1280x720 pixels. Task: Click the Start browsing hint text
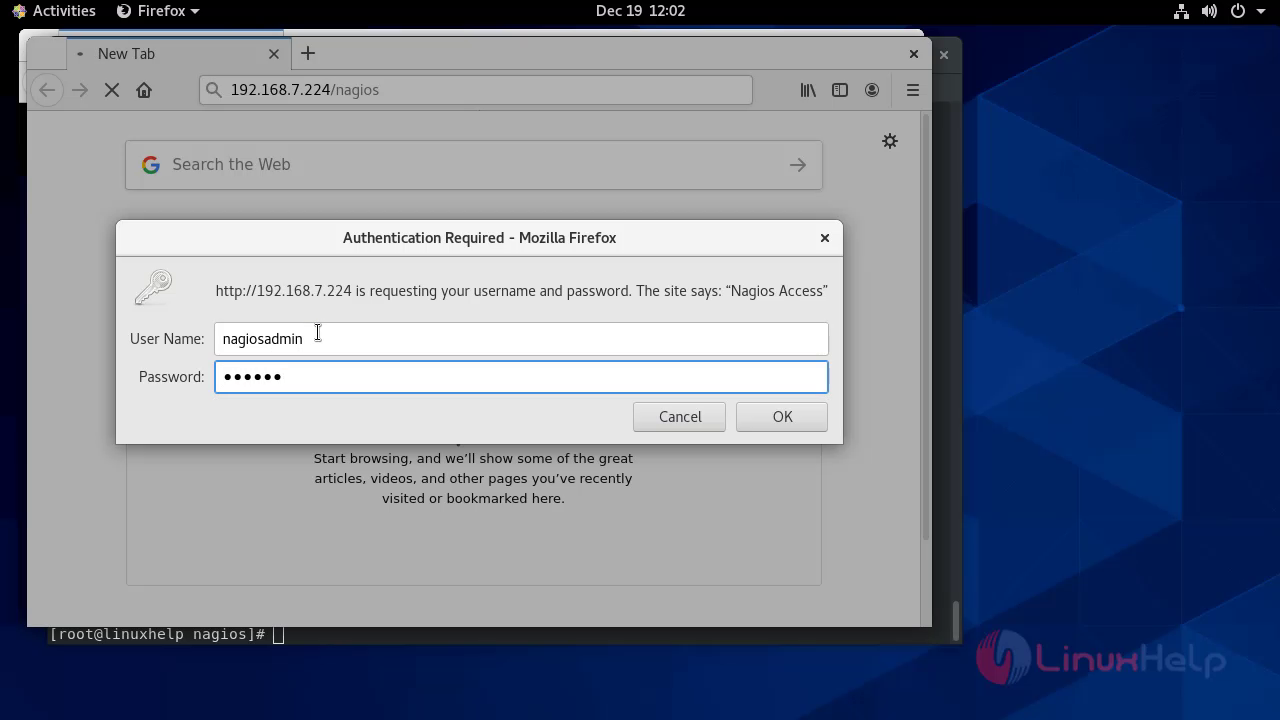pyautogui.click(x=473, y=478)
